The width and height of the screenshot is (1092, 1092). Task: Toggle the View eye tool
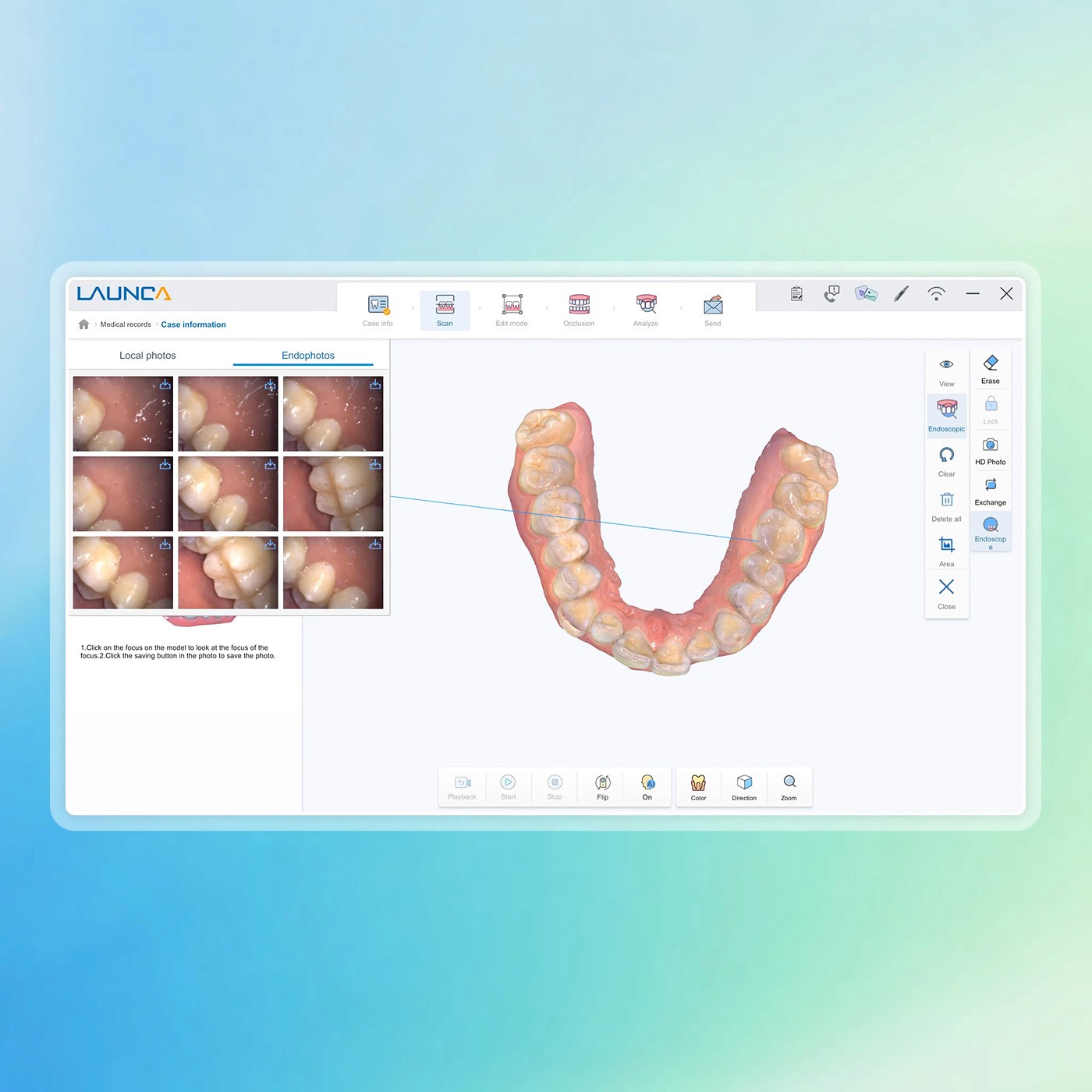click(x=946, y=372)
